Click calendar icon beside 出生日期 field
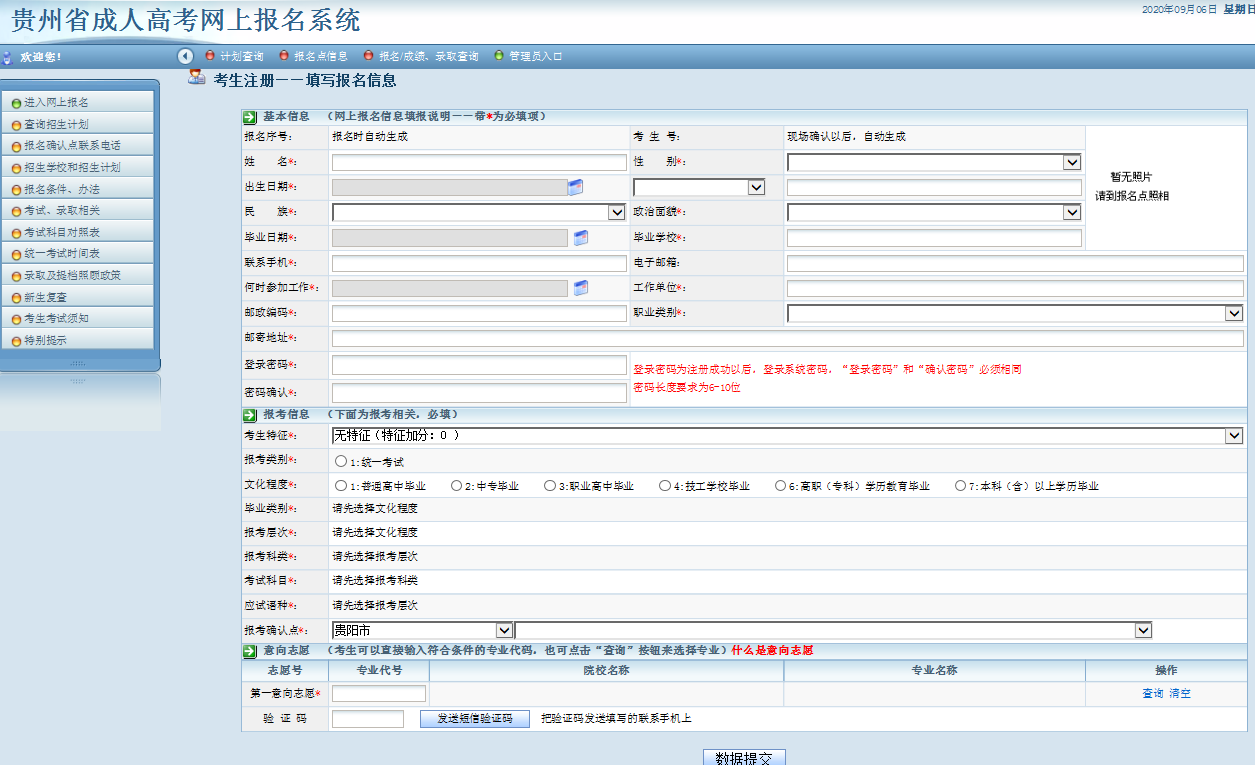Image resolution: width=1255 pixels, height=765 pixels. 576,186
